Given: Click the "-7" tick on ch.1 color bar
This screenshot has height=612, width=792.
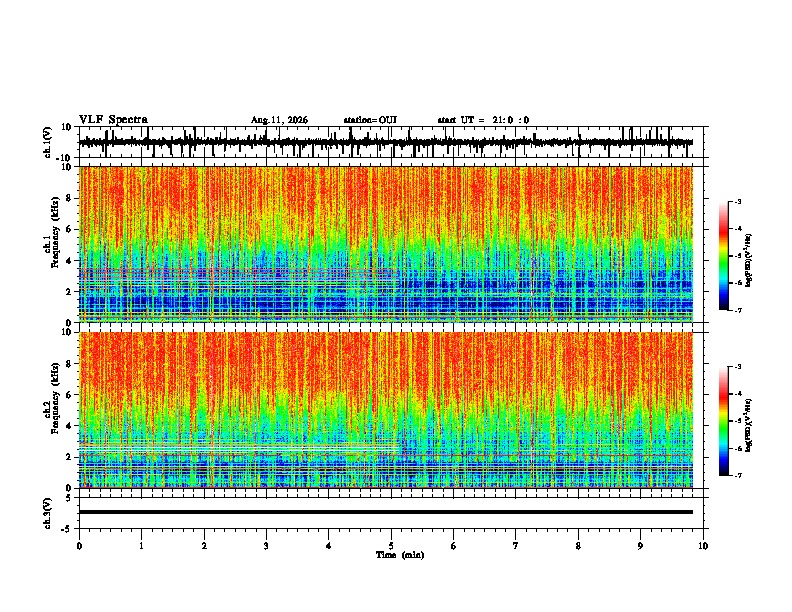Looking at the screenshot, I should point(737,310).
